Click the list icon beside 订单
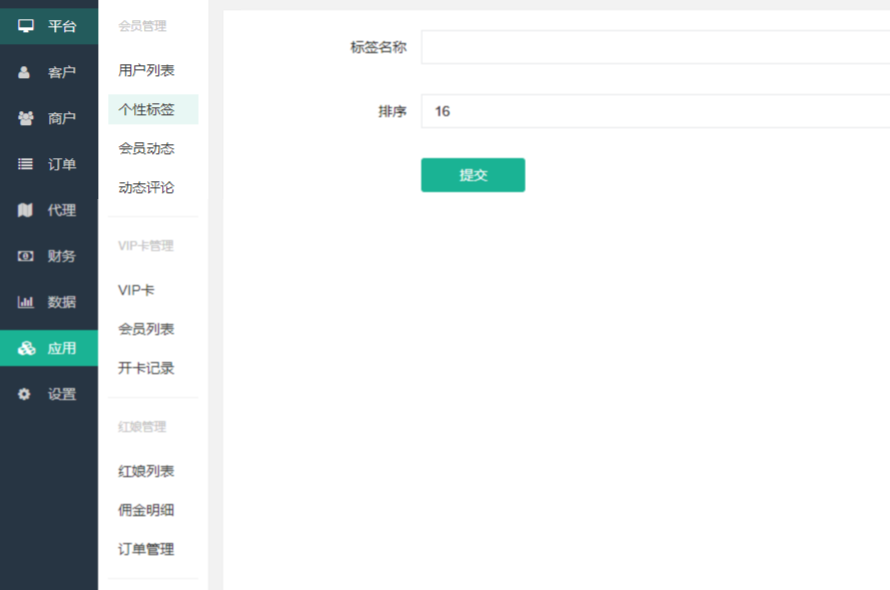 [25, 164]
